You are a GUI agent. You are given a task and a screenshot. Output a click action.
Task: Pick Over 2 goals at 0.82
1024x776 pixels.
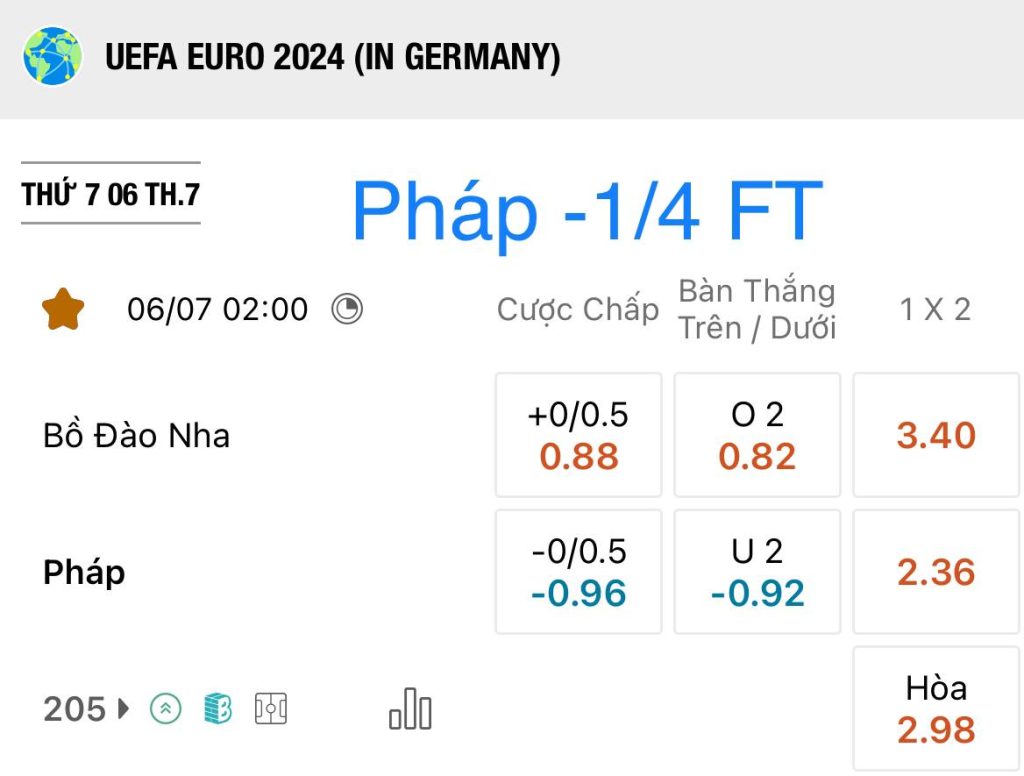[758, 435]
